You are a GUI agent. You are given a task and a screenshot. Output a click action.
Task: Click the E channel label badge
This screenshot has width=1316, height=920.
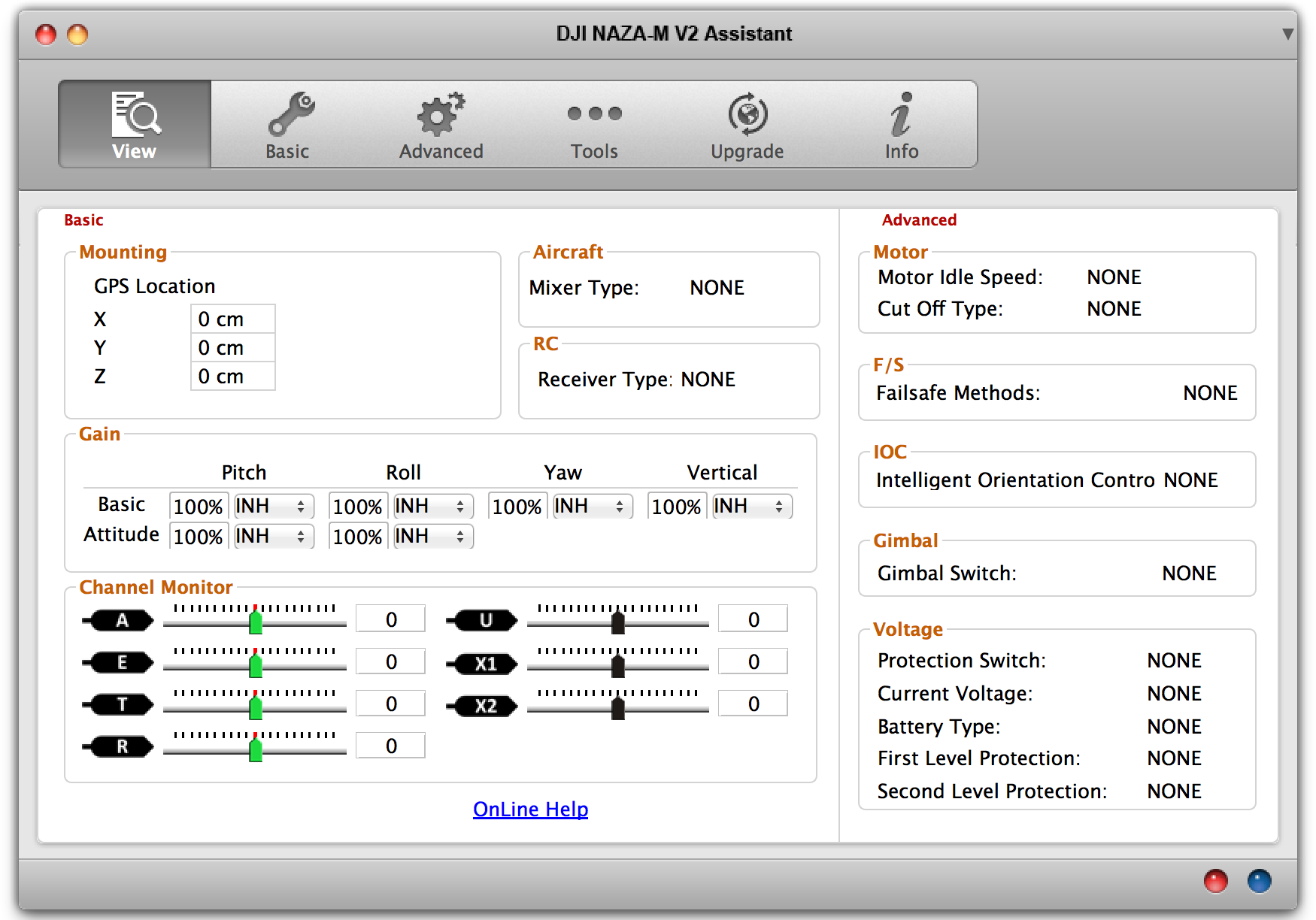coord(118,662)
